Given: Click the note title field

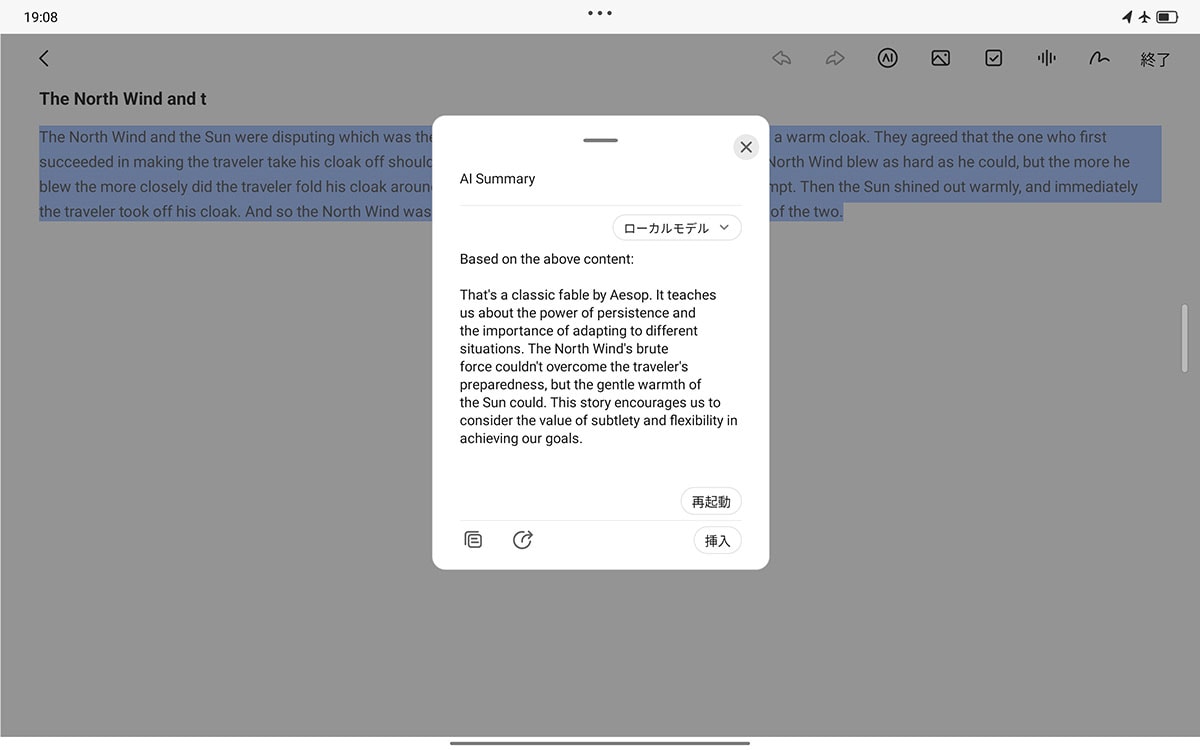Looking at the screenshot, I should 122,98.
